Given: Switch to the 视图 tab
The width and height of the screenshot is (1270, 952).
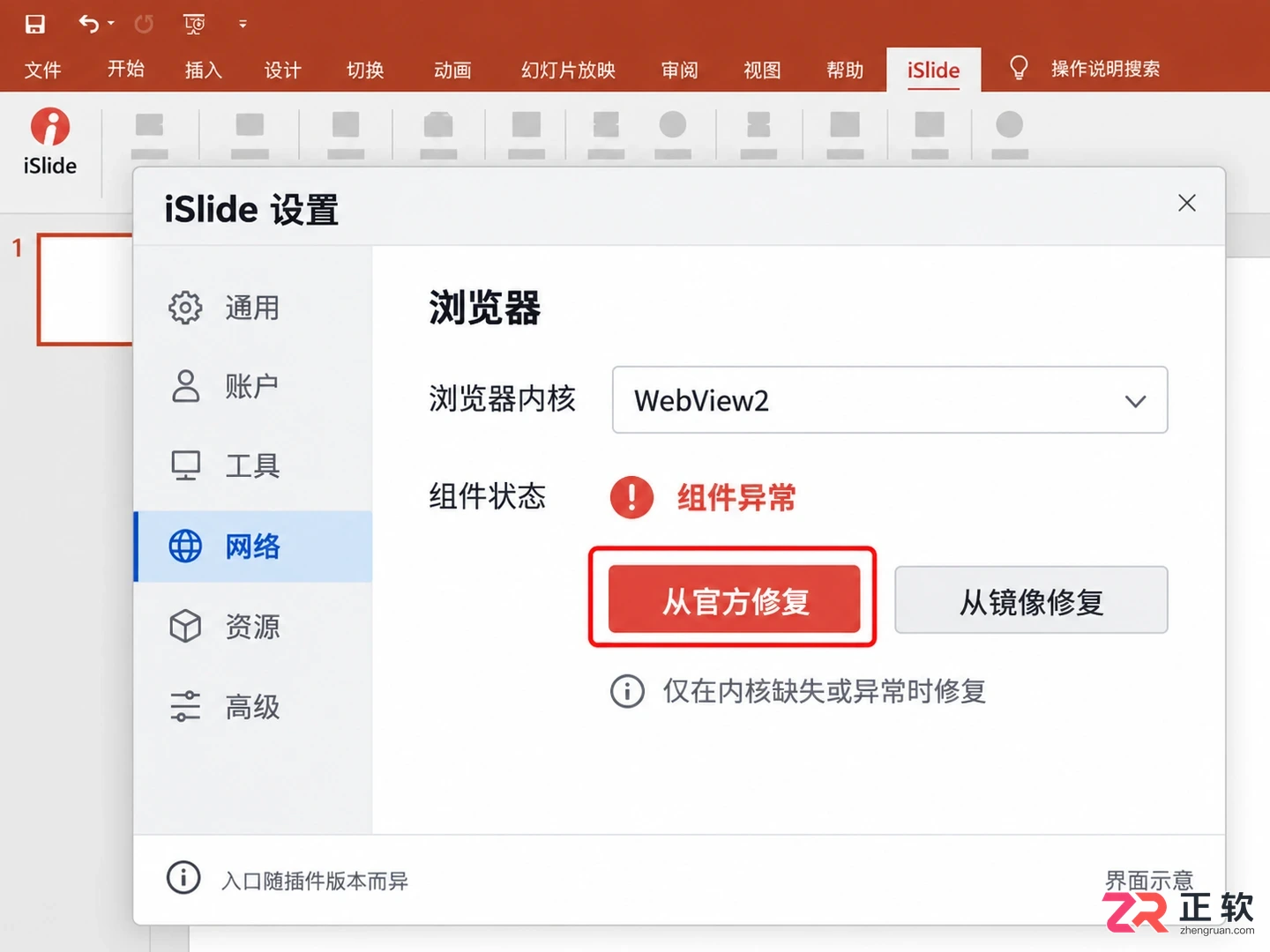Looking at the screenshot, I should (762, 70).
